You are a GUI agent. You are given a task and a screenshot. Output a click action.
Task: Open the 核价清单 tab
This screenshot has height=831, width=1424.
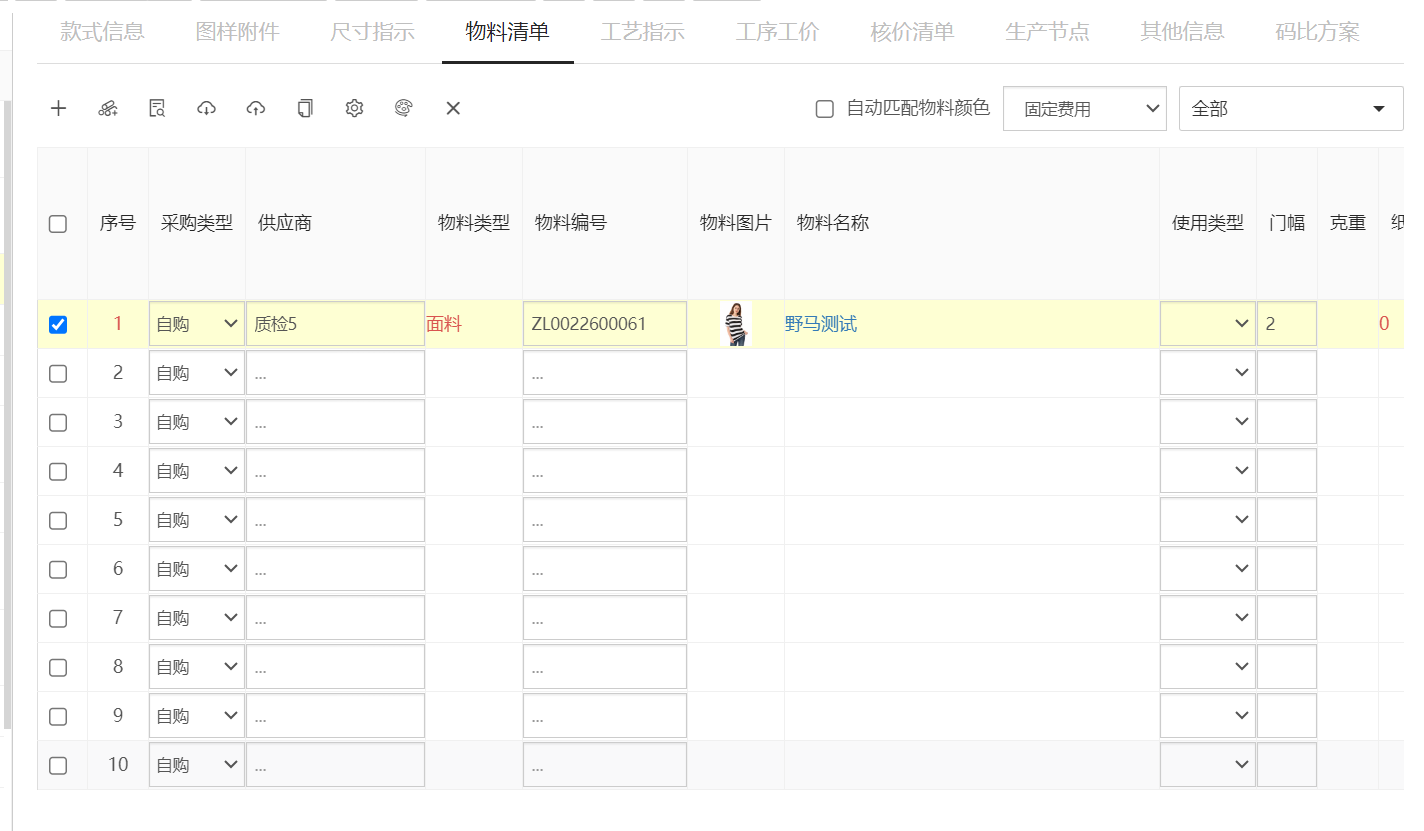pos(912,32)
